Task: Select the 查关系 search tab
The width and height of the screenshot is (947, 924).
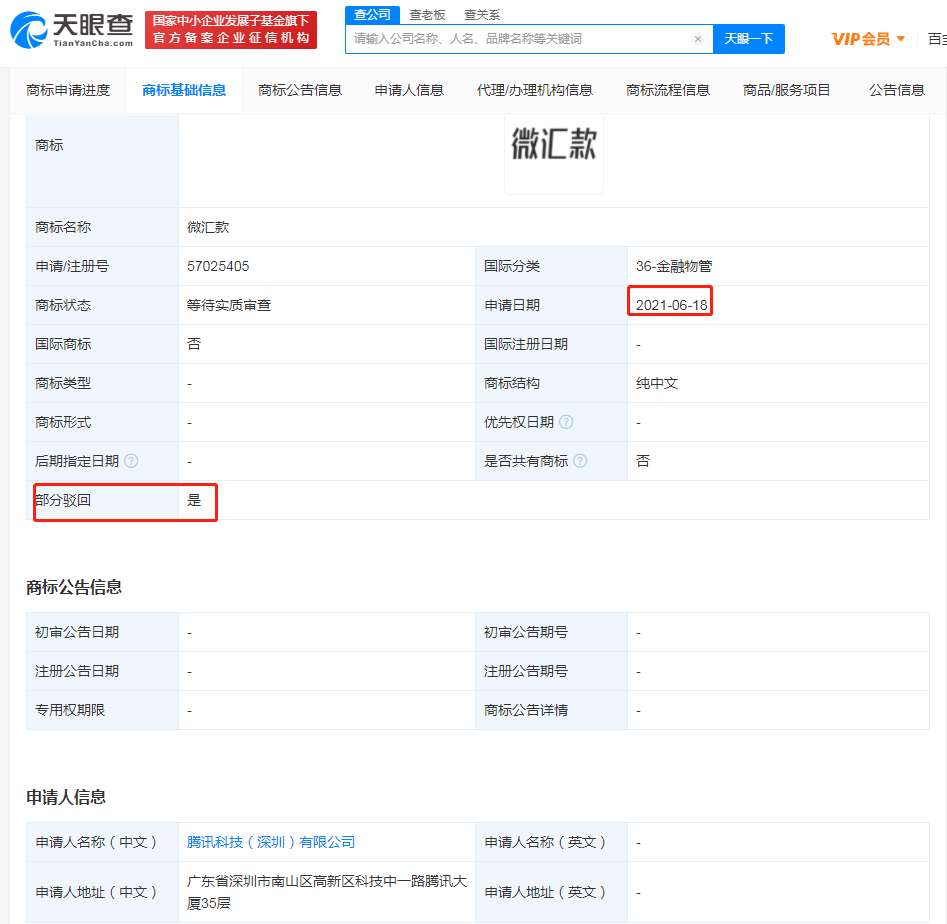Action: (x=482, y=14)
